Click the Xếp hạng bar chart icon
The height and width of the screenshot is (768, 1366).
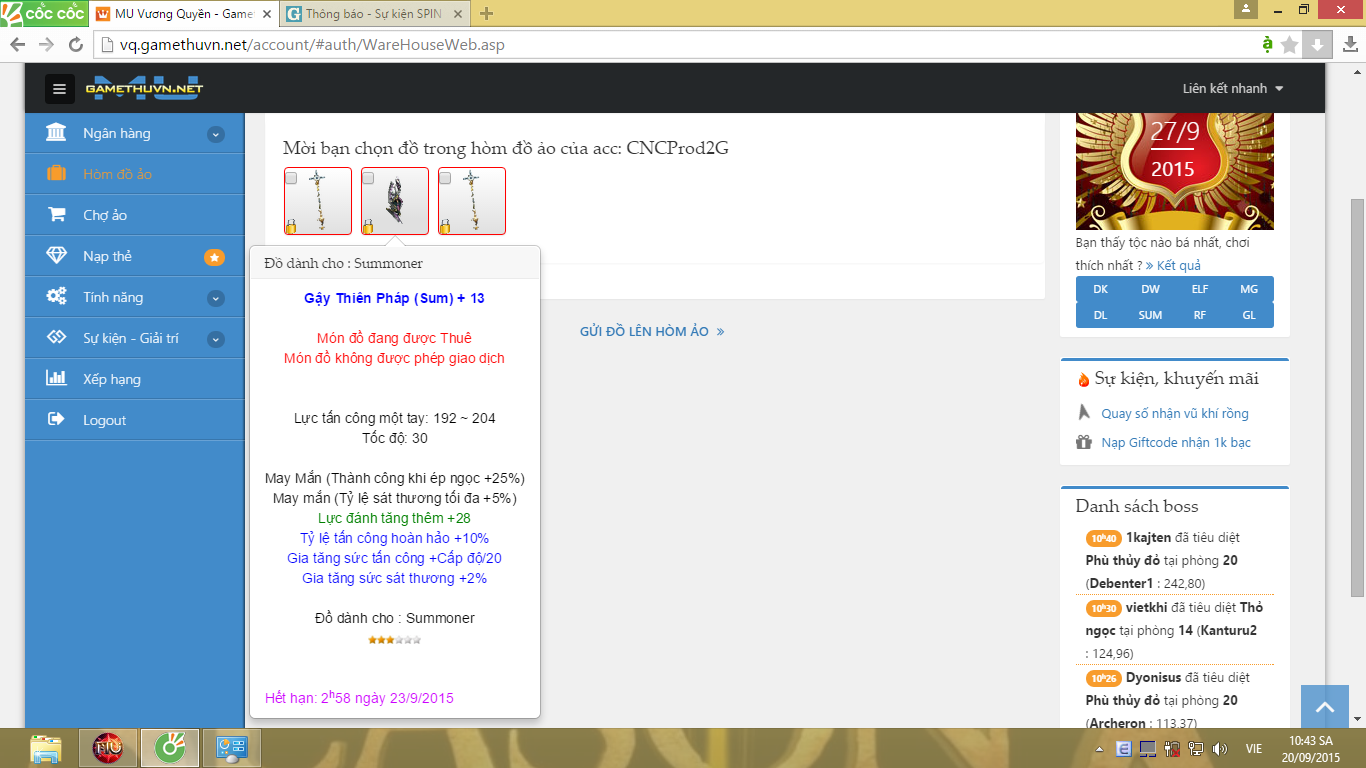click(x=57, y=379)
